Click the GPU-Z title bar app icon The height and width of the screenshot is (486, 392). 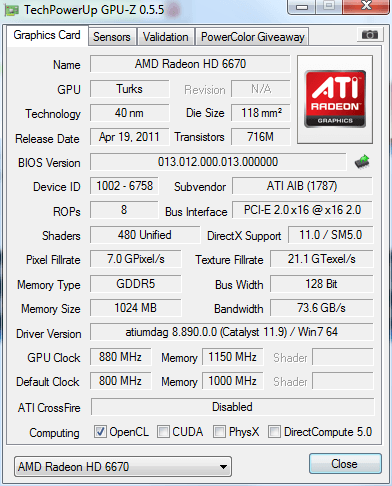coord(11,10)
